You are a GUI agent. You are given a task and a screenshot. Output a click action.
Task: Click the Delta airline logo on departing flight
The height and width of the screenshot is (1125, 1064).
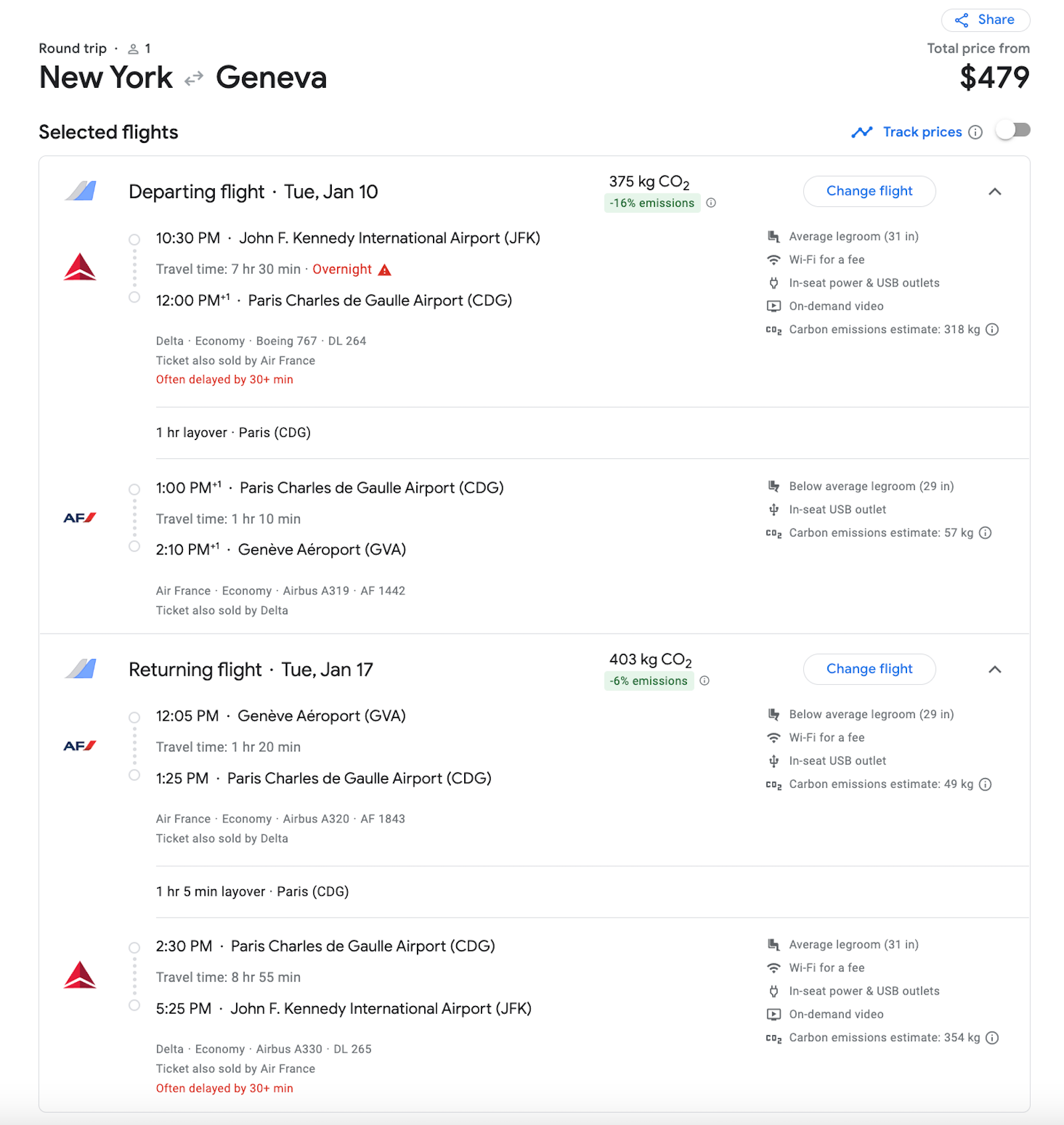(81, 268)
